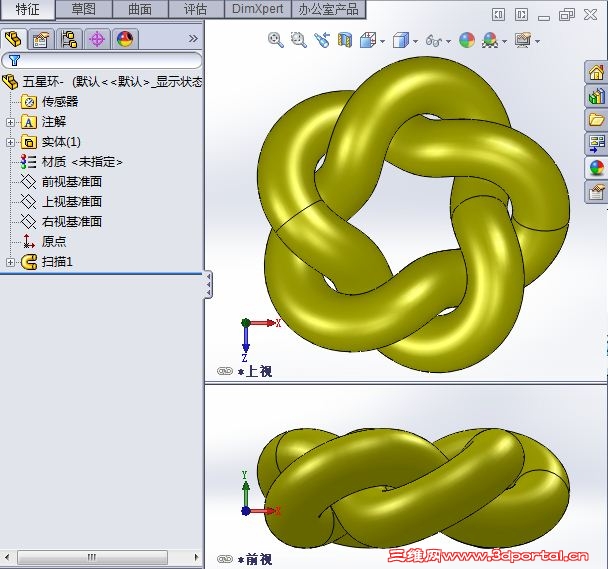This screenshot has height=569, width=608.
Task: Select the FeatureManager design tree tab icon
Action: click(14, 39)
